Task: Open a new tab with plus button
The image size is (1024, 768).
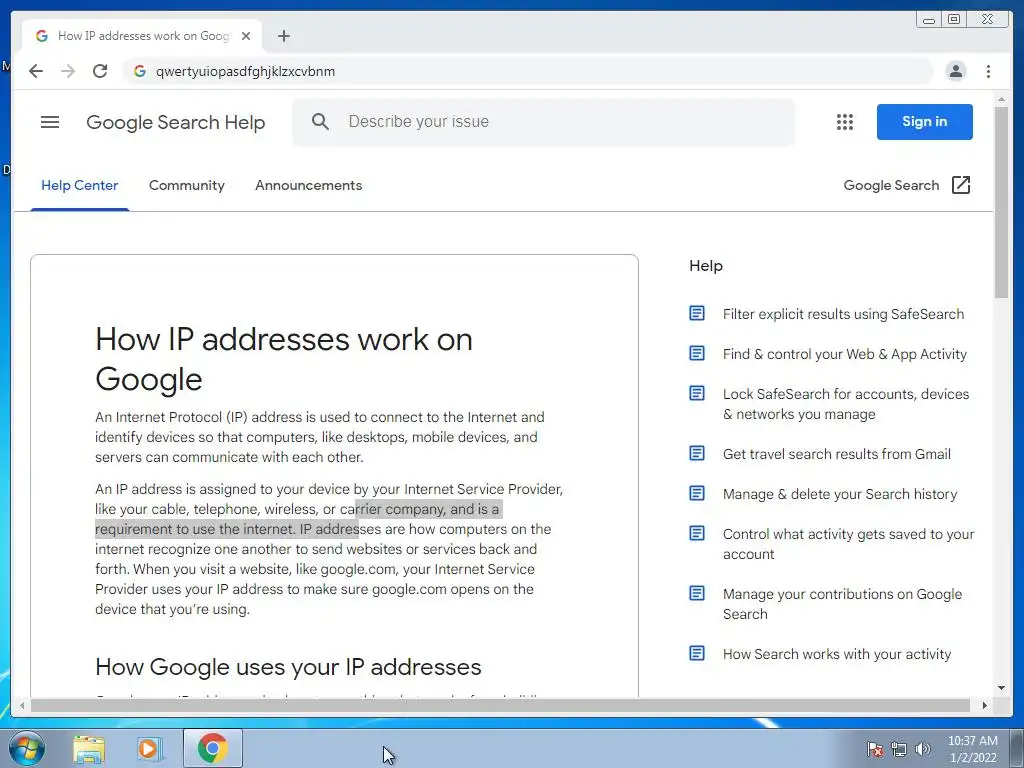Action: (x=283, y=36)
